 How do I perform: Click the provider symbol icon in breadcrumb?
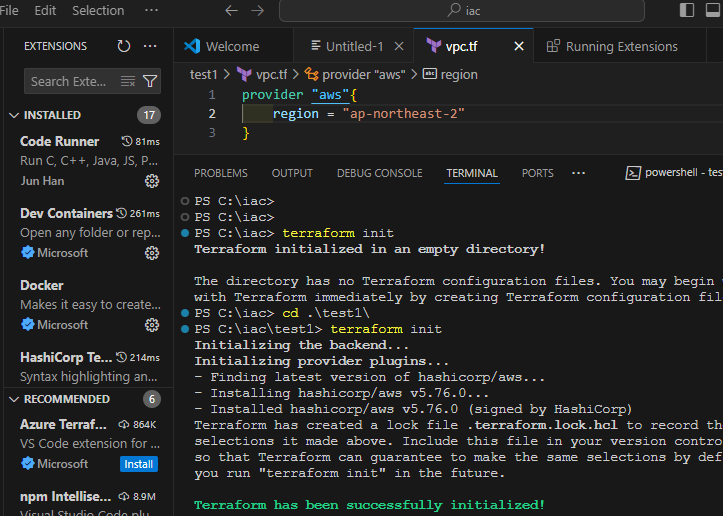(x=311, y=74)
